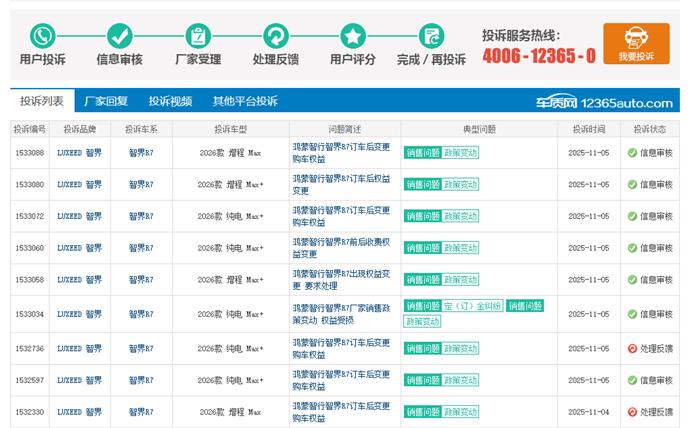Screen dimensions: 700x428
Task: Click the 厂家受理 clipboard icon
Action: (x=198, y=36)
